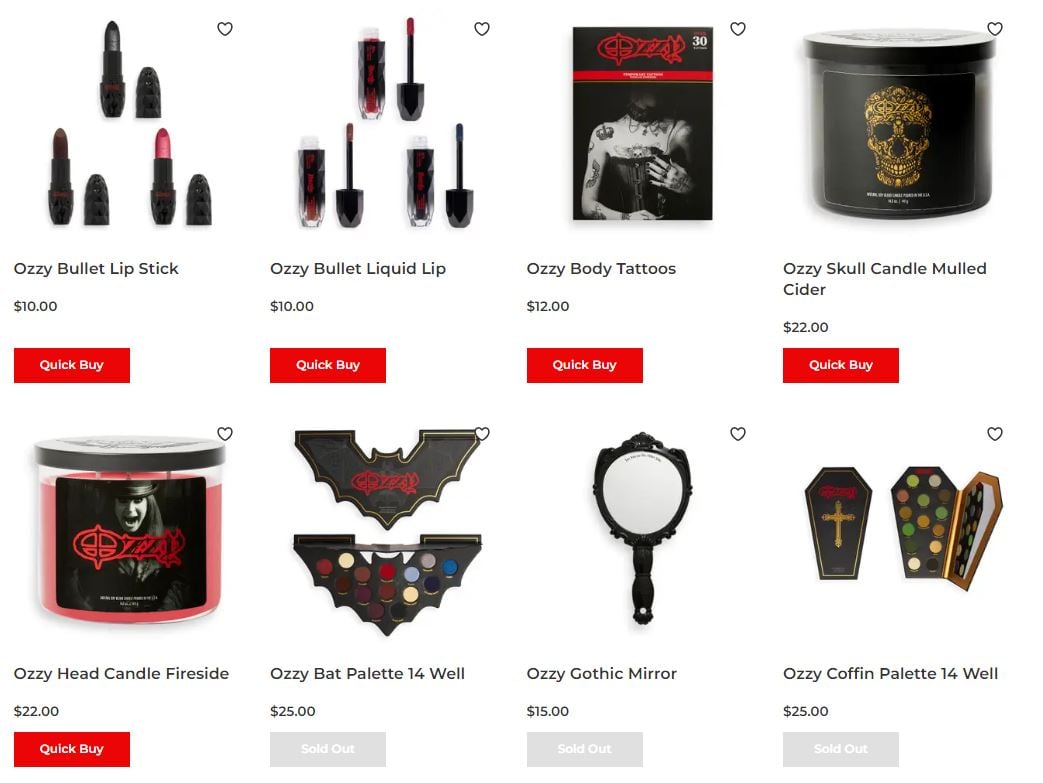Click Sold Out button under Coffin Palette
This screenshot has width=1043, height=783.
click(841, 749)
